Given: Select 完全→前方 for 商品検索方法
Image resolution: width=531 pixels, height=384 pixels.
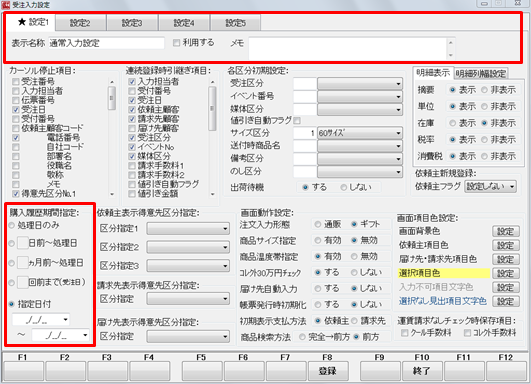Looking at the screenshot, I should coord(302,337).
